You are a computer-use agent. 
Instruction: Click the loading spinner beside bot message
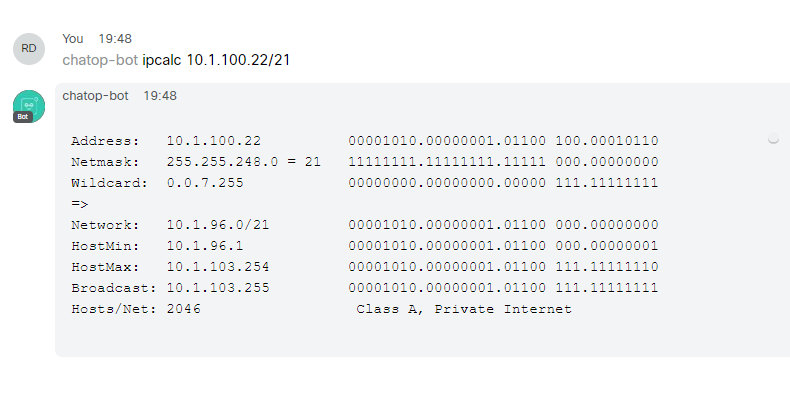(773, 138)
